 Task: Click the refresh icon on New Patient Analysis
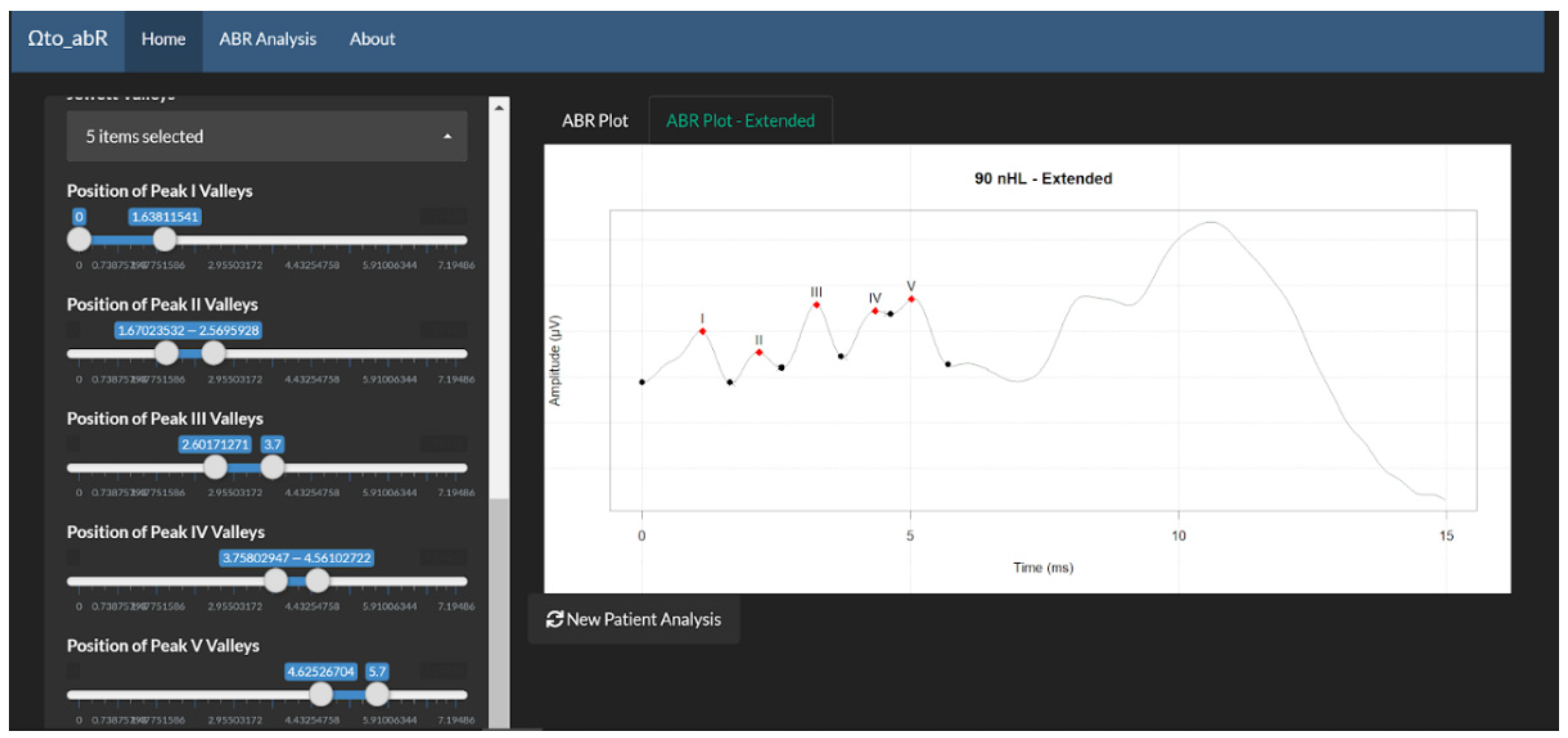tap(554, 619)
